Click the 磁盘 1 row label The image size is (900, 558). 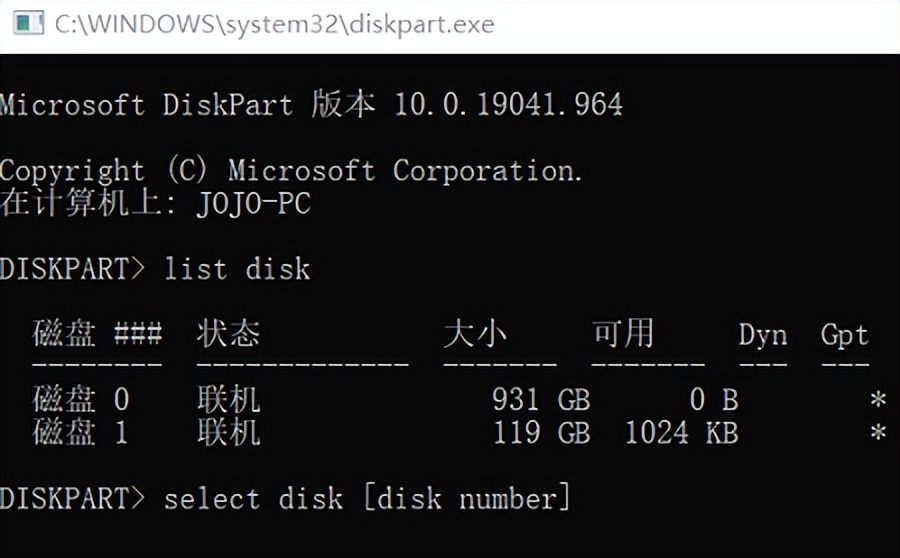[81, 433]
